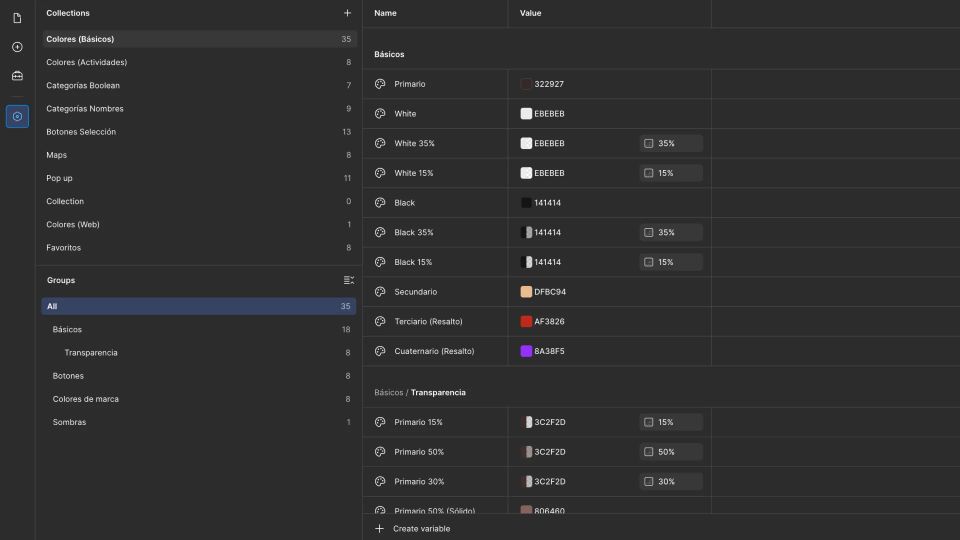Select the All group

click(x=199, y=306)
